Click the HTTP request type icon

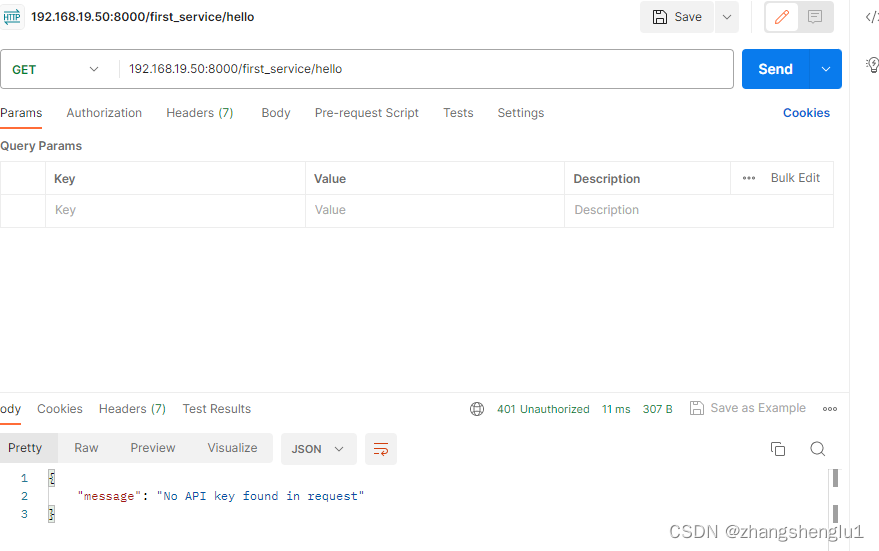click(x=11, y=17)
